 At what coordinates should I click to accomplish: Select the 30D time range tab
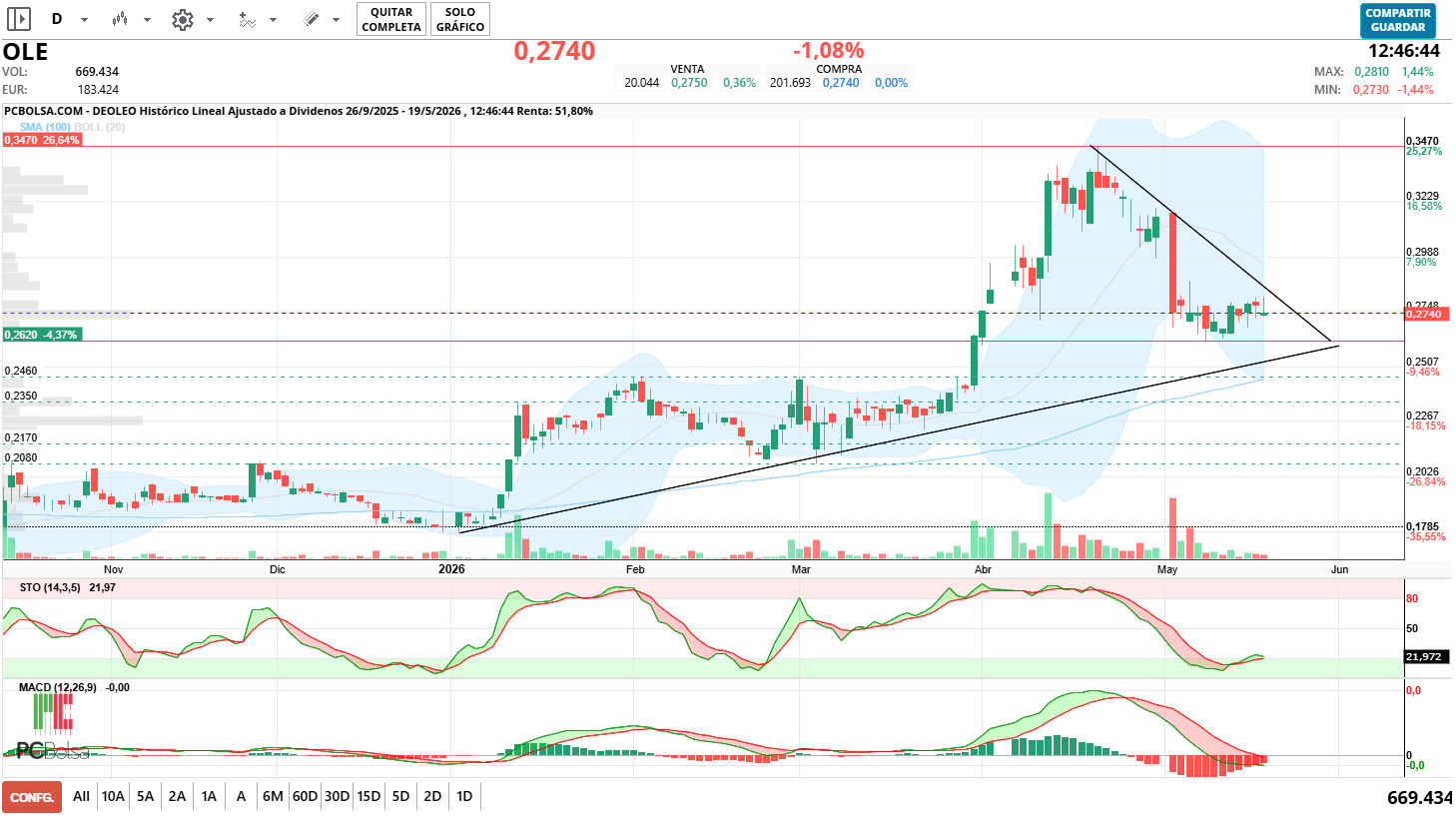tap(338, 796)
